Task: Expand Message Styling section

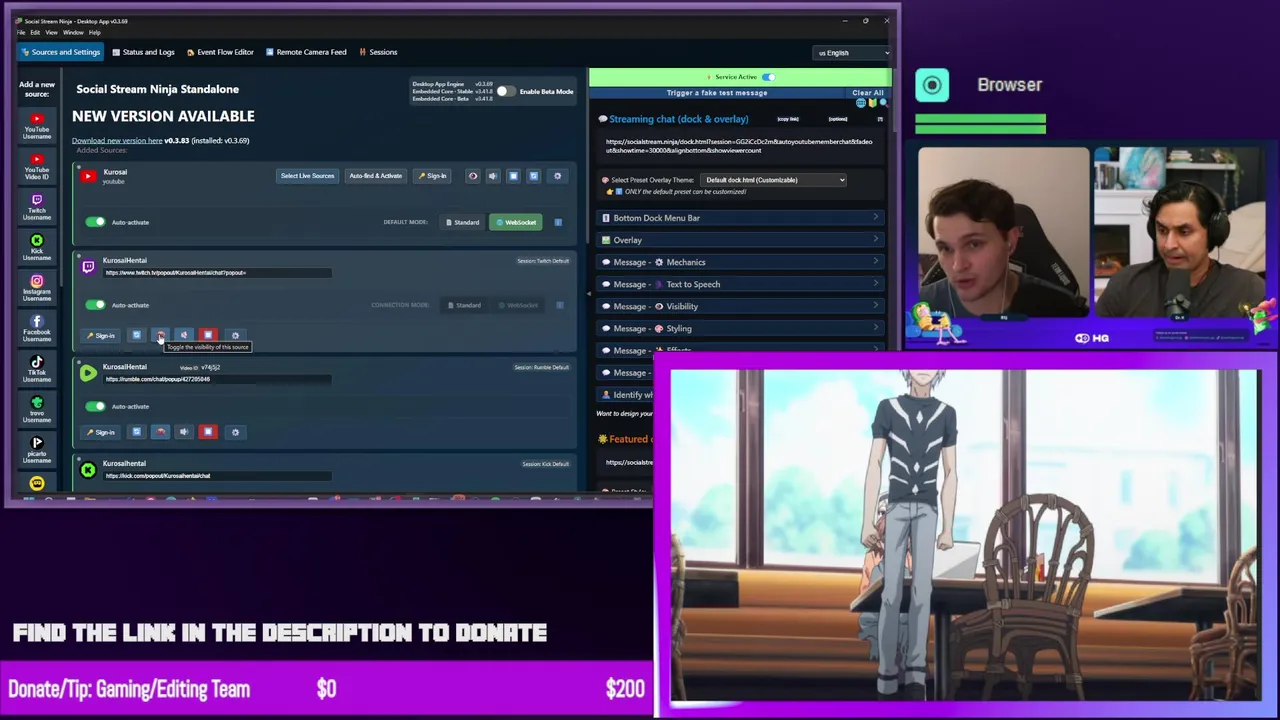Action: [x=739, y=328]
